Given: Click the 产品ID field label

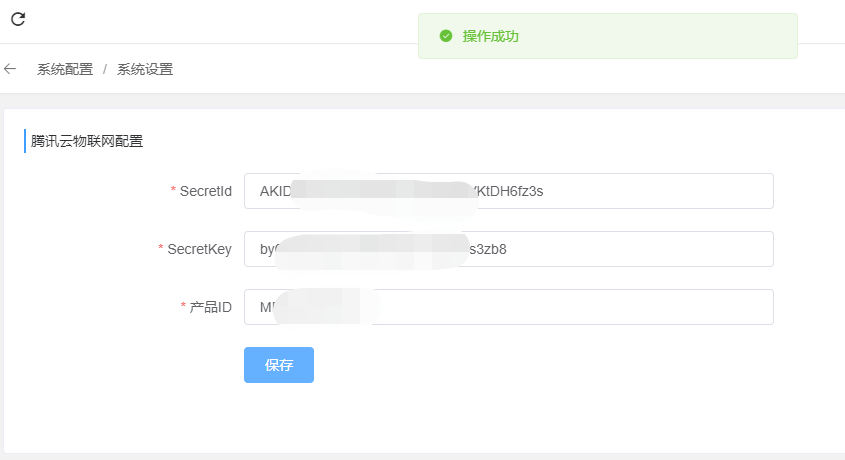Looking at the screenshot, I should [210, 307].
